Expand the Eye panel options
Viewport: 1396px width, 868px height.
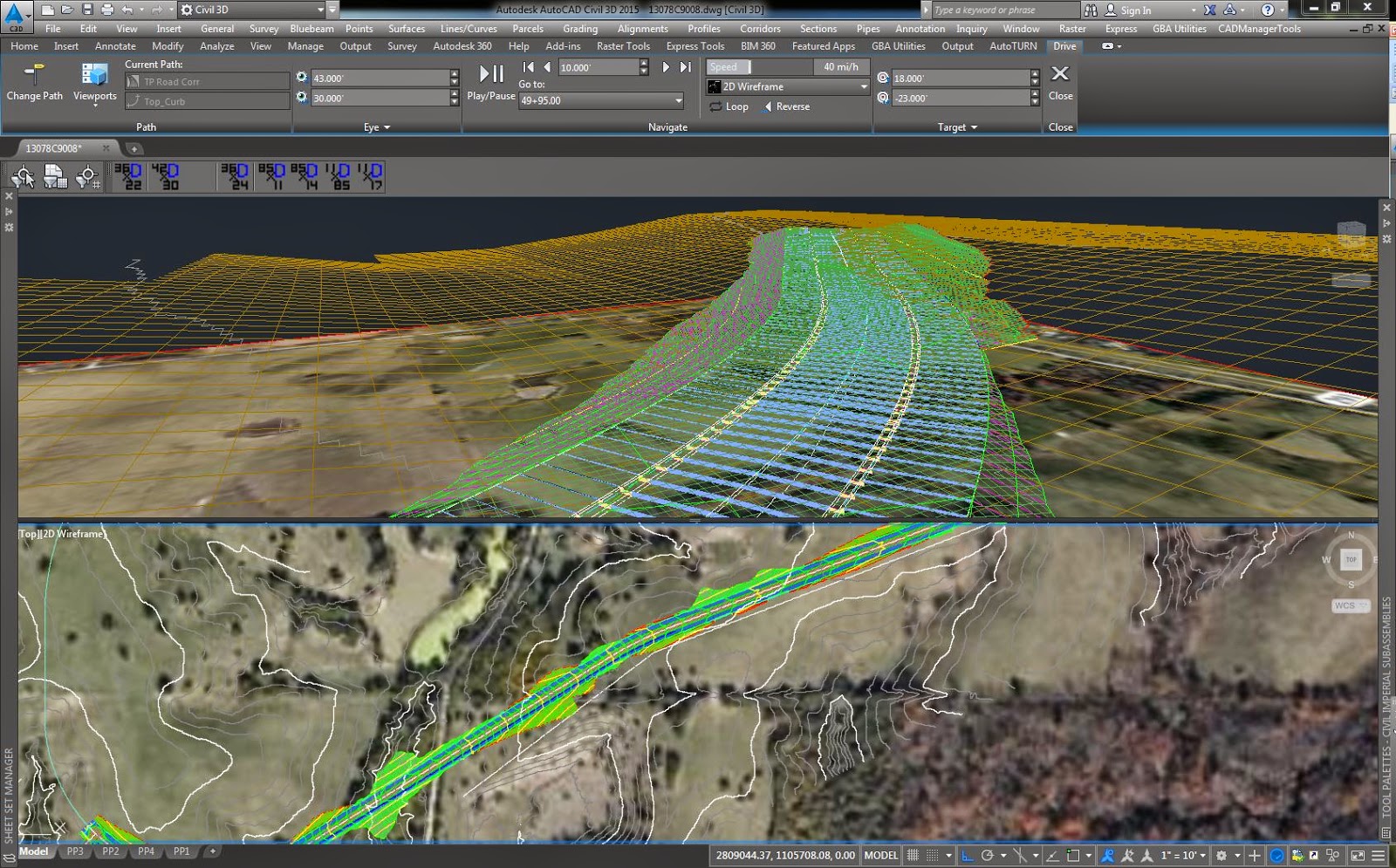point(377,127)
